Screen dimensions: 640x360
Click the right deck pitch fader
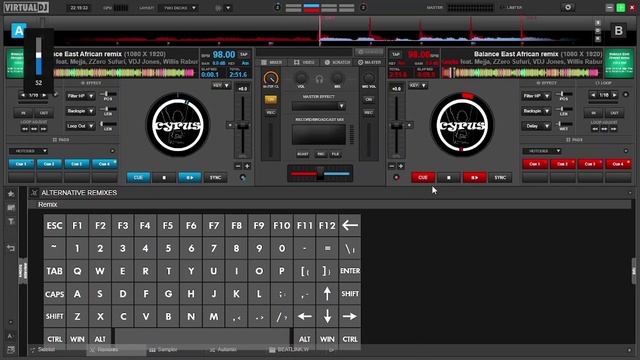click(396, 126)
